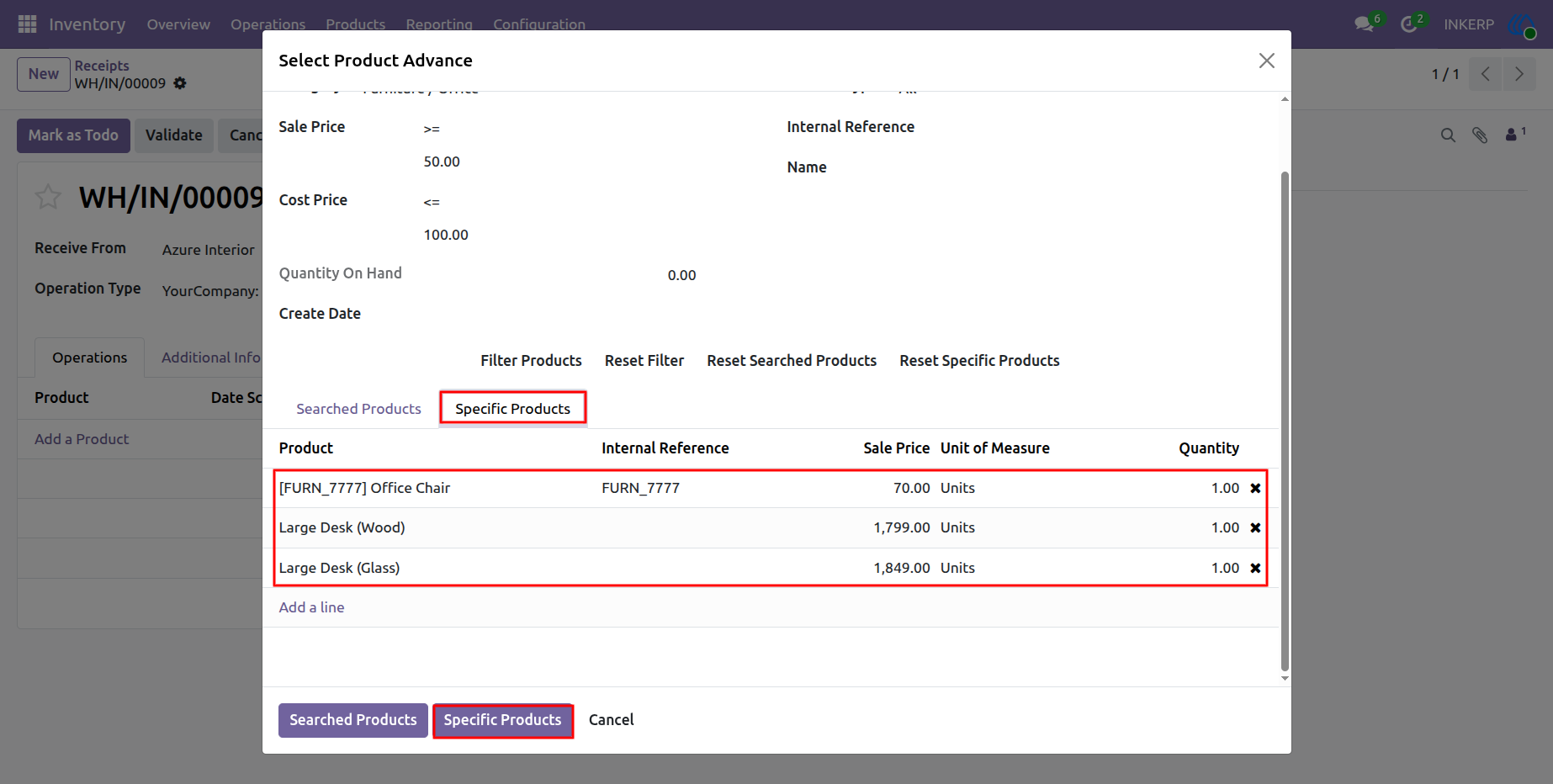The height and width of the screenshot is (784, 1553).
Task: Click Reset Searched Products button
Action: (792, 360)
